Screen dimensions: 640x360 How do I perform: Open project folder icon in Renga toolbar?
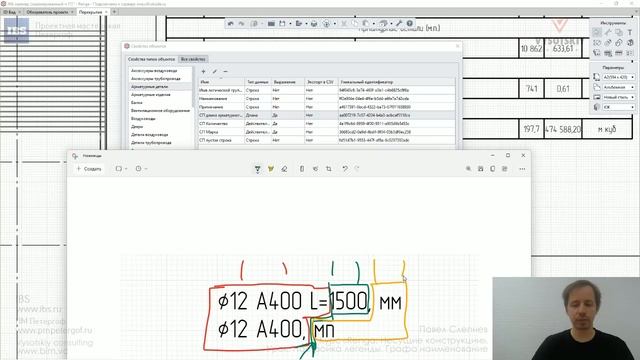tap(271, 24)
